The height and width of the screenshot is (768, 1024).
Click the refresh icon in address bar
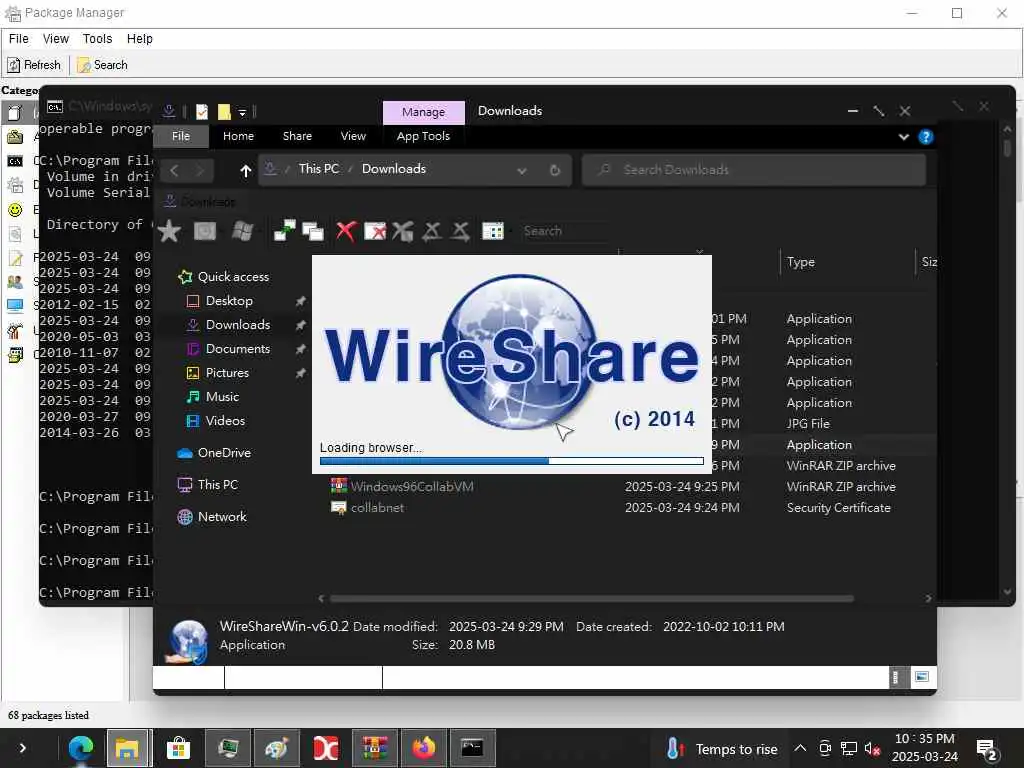point(554,170)
